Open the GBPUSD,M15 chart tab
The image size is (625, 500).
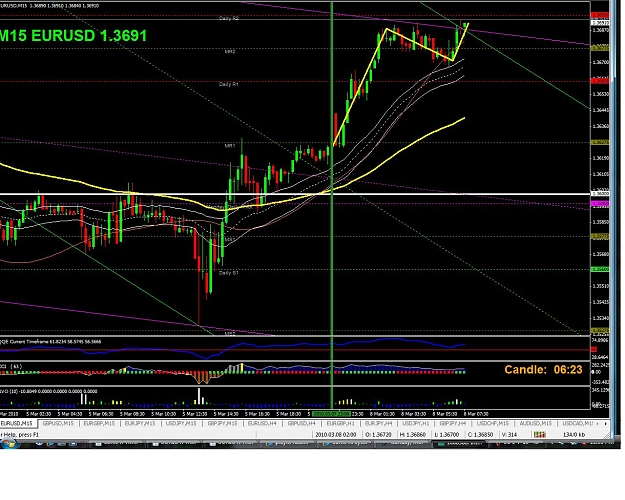[58, 423]
